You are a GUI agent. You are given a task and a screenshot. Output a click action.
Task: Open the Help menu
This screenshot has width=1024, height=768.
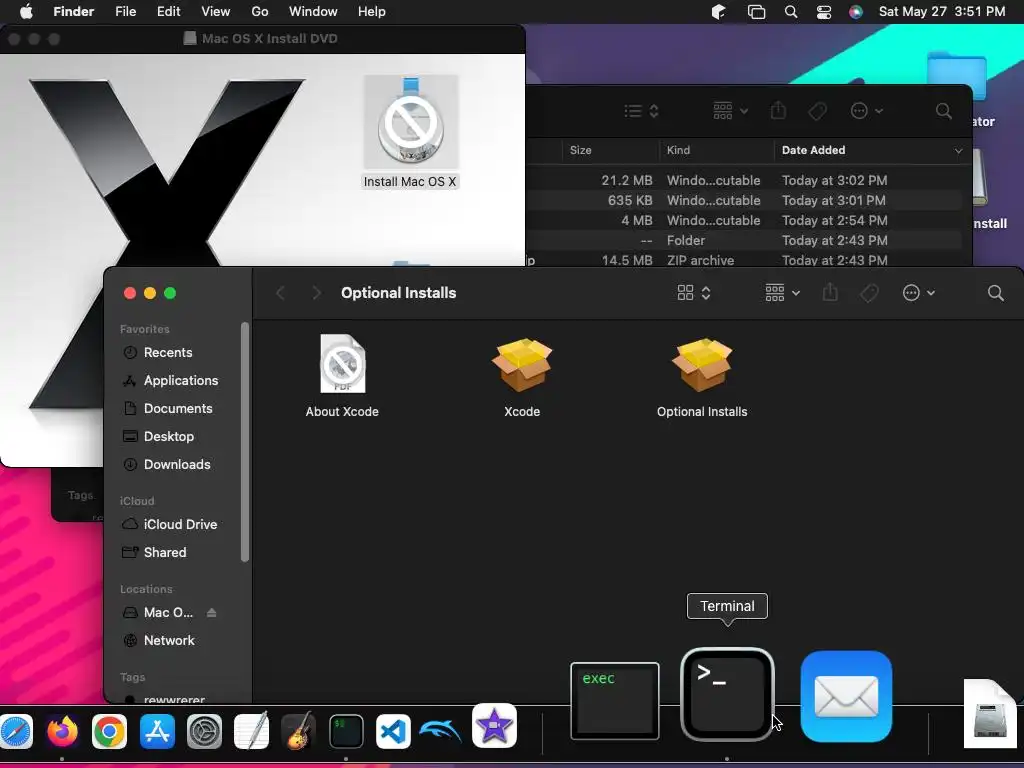pyautogui.click(x=372, y=12)
